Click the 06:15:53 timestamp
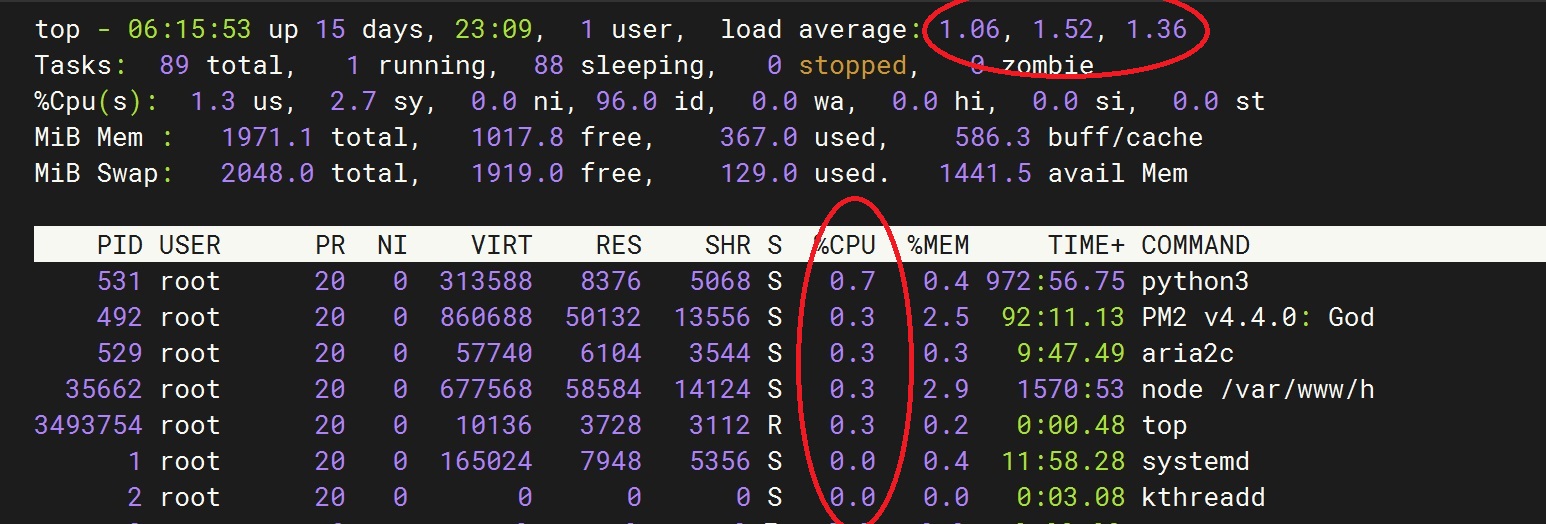 (189, 29)
